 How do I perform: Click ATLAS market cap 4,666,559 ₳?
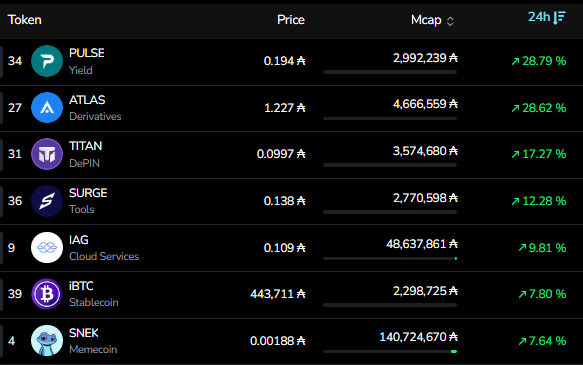tap(425, 104)
